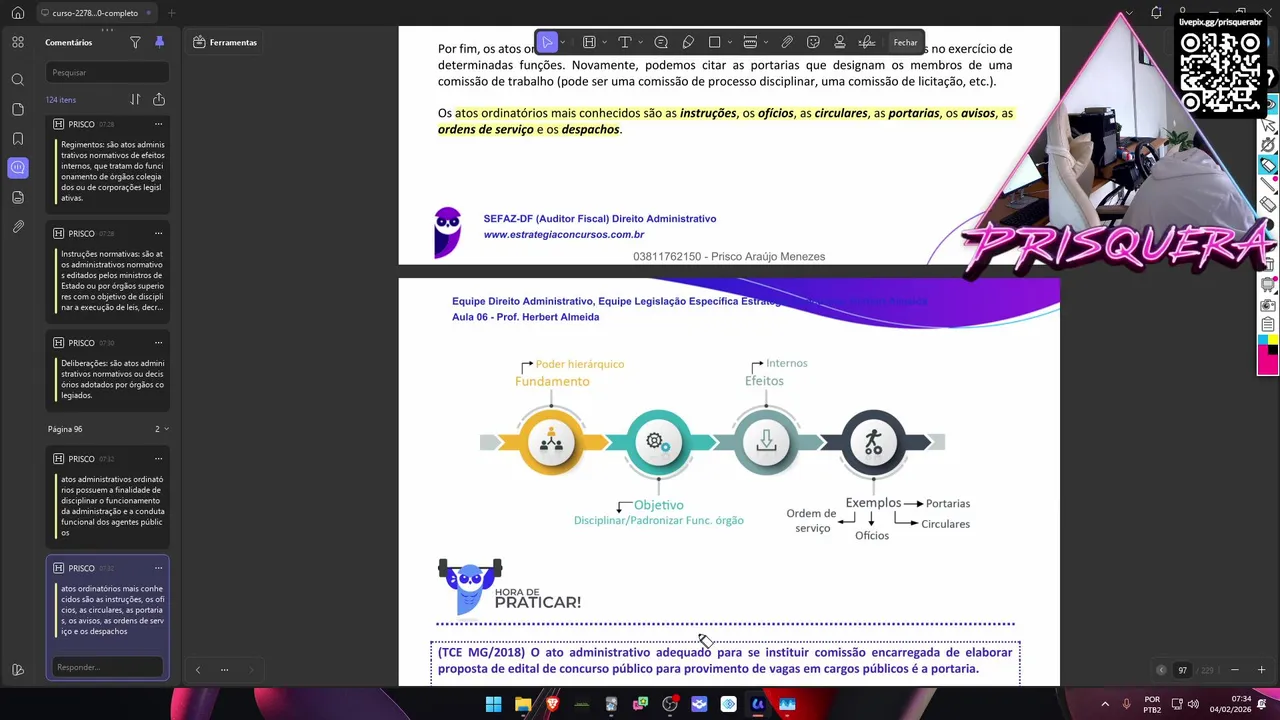
Task: Open www.estrategiaconcursos.com.br link
Action: [564, 235]
